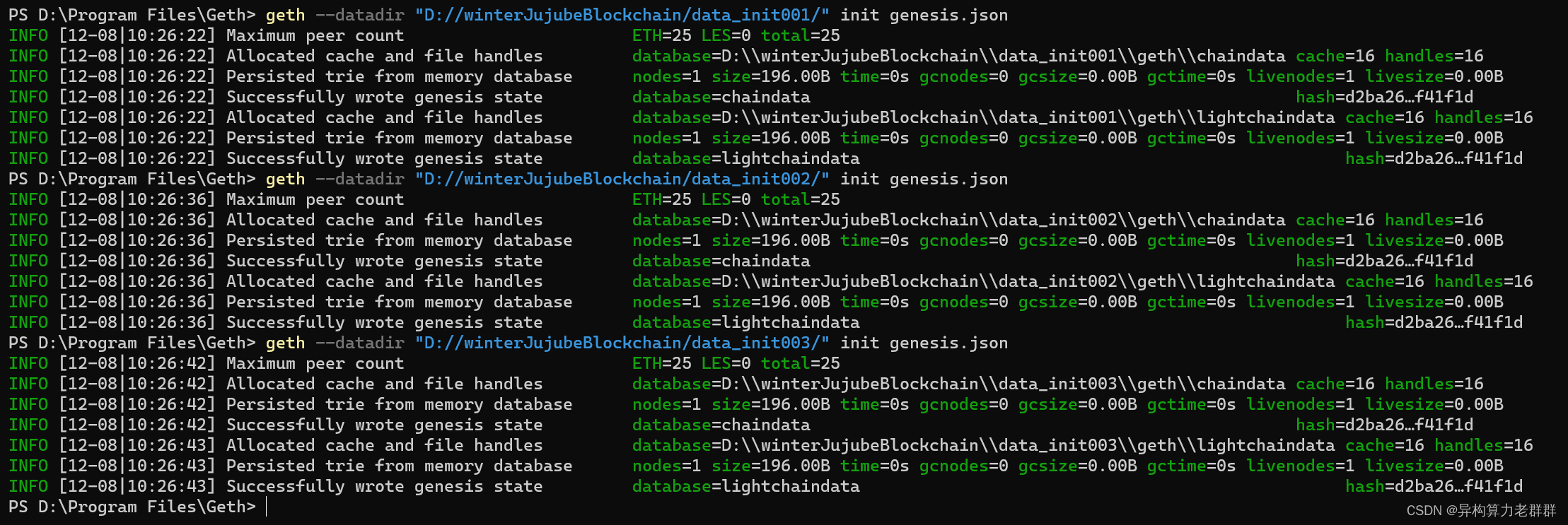This screenshot has width=1568, height=525.
Task: Click 'database=lightchaindata' on the 10:26:36 line
Action: point(746,322)
